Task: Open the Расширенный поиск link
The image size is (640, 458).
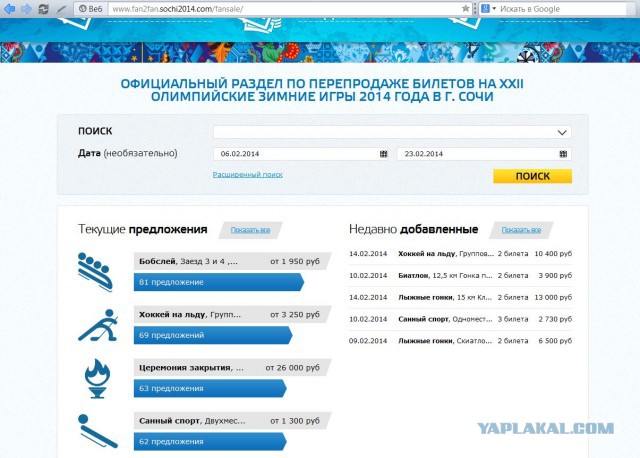Action: coord(247,175)
